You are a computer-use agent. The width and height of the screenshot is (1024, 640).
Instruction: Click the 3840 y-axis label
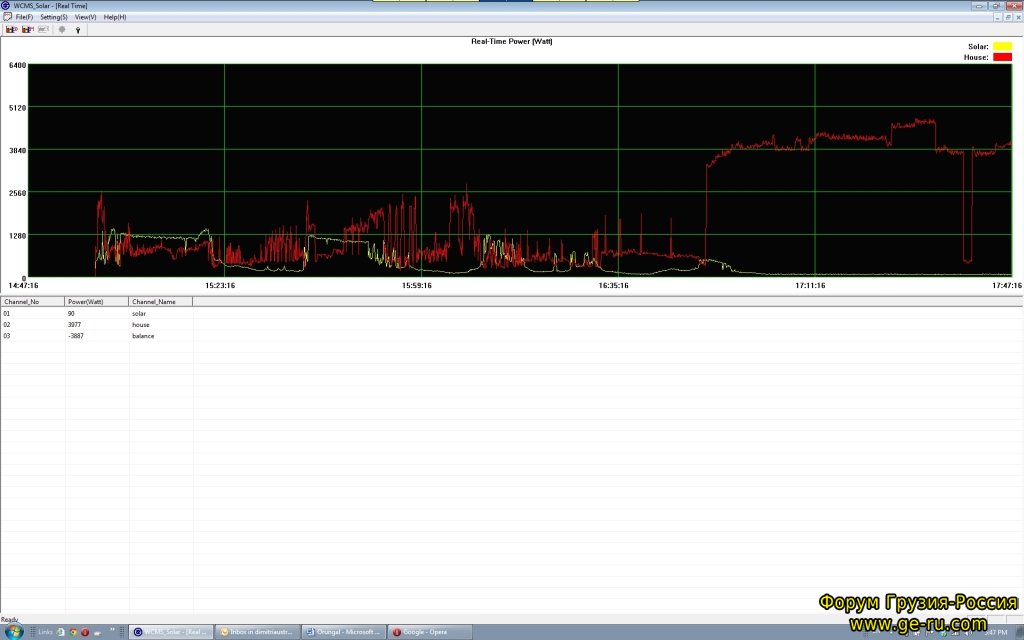18,150
